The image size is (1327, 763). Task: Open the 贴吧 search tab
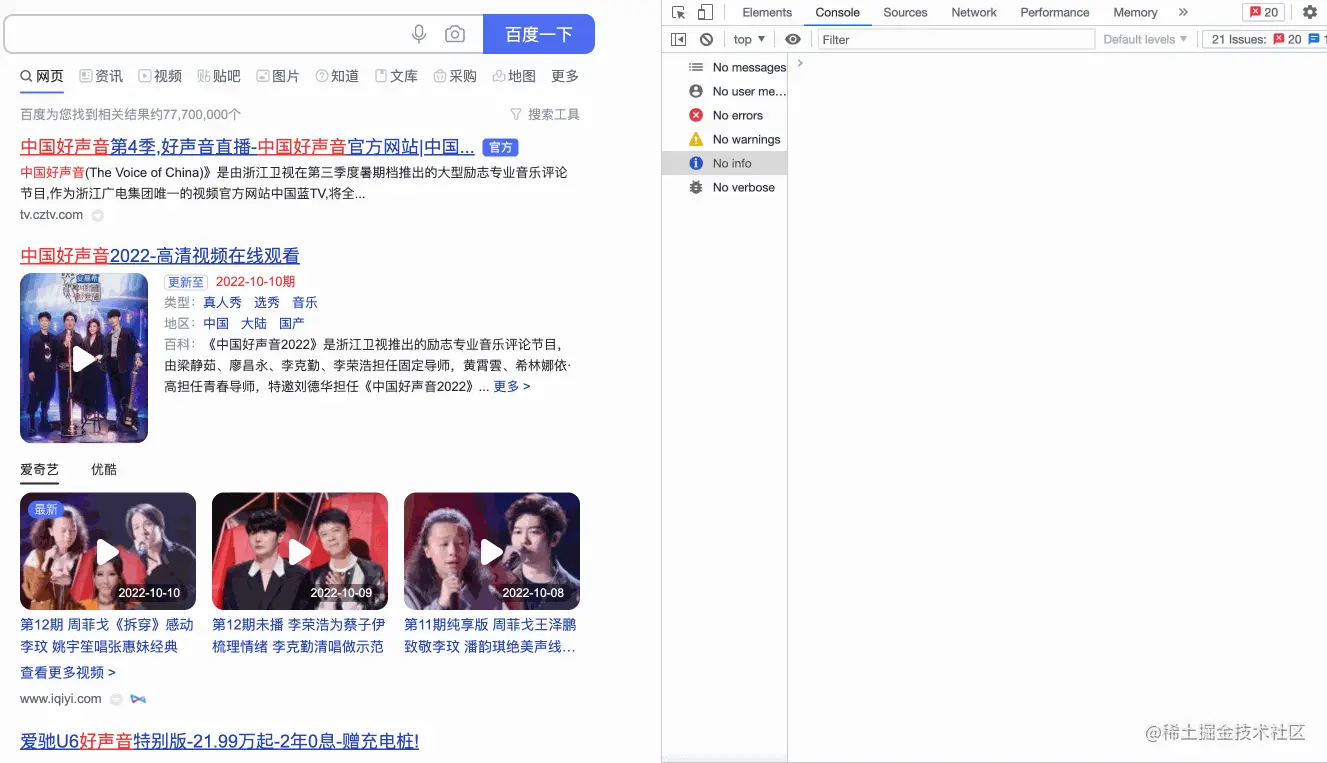click(x=219, y=76)
